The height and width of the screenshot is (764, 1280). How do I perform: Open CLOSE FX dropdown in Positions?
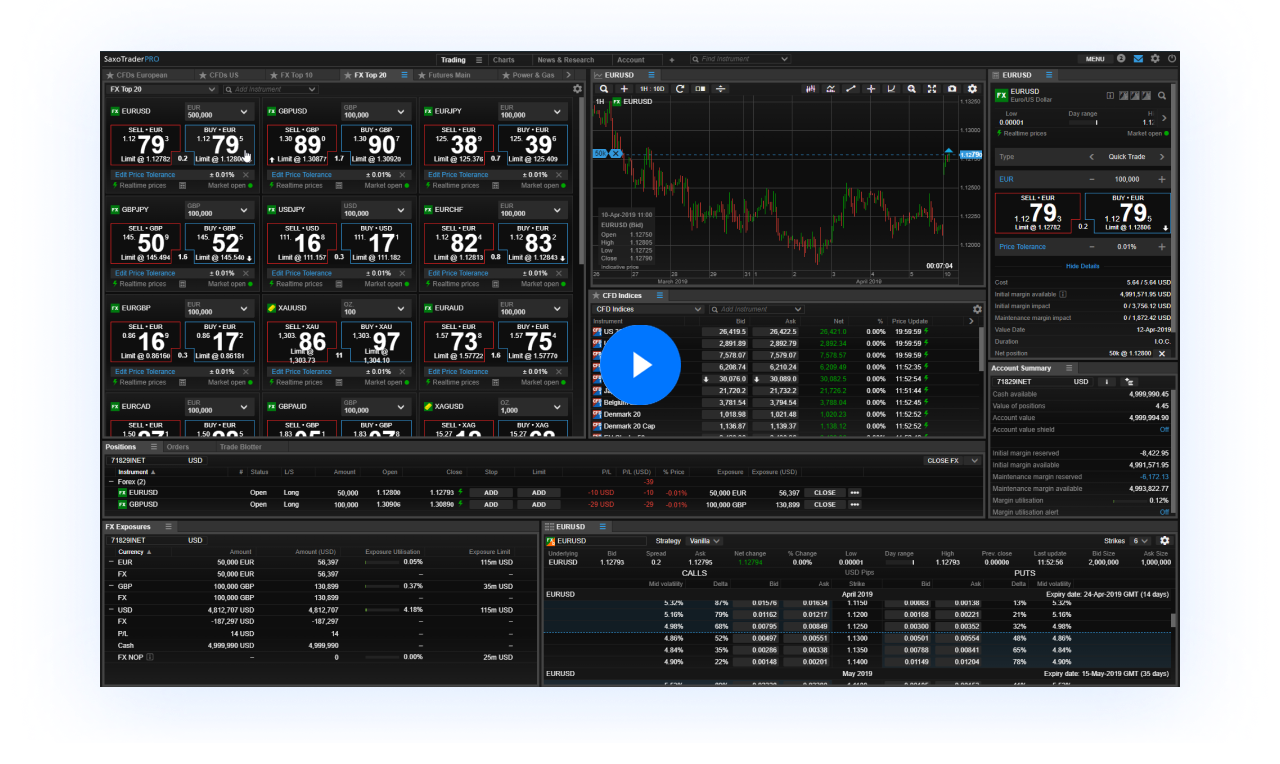953,460
